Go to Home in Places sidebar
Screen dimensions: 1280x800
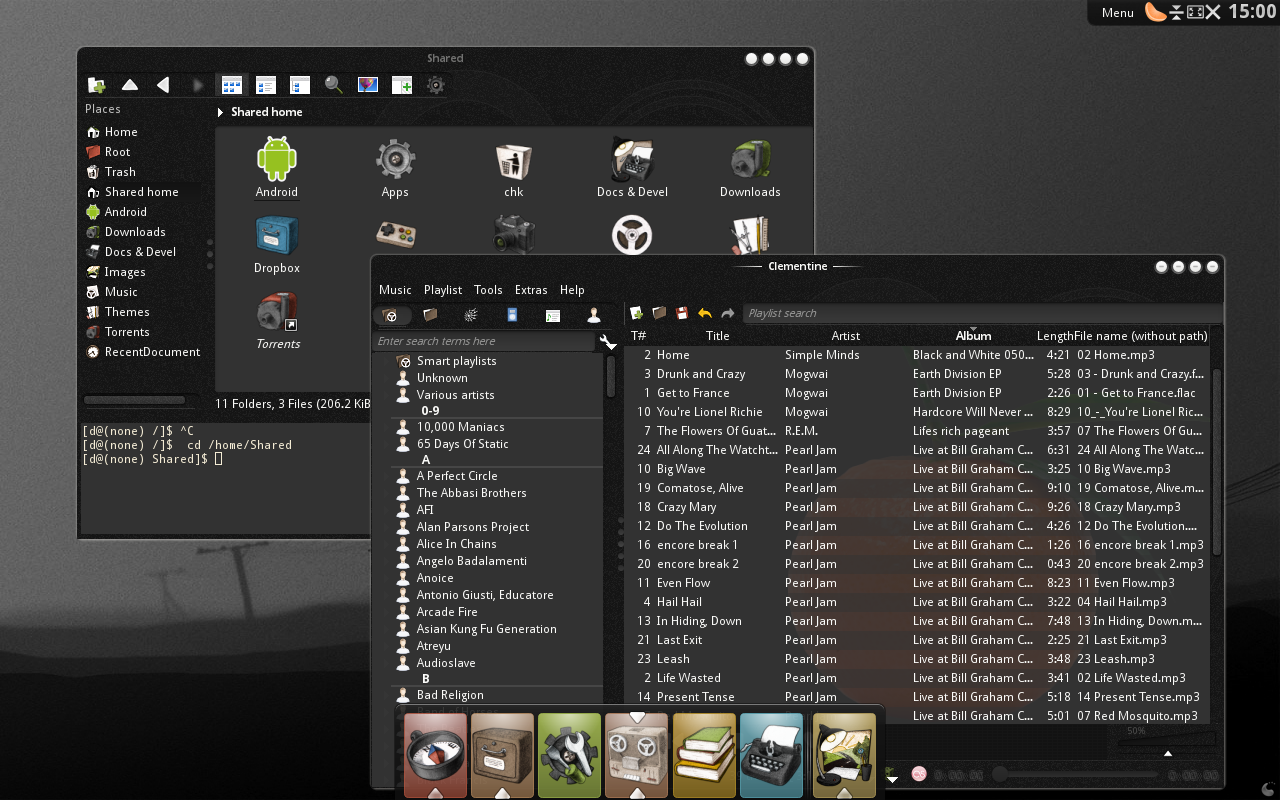point(121,132)
